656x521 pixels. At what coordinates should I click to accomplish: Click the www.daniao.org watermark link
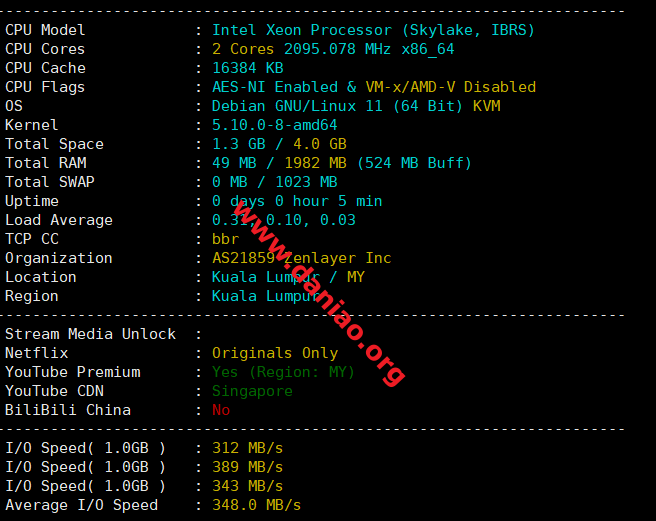[x=318, y=293]
